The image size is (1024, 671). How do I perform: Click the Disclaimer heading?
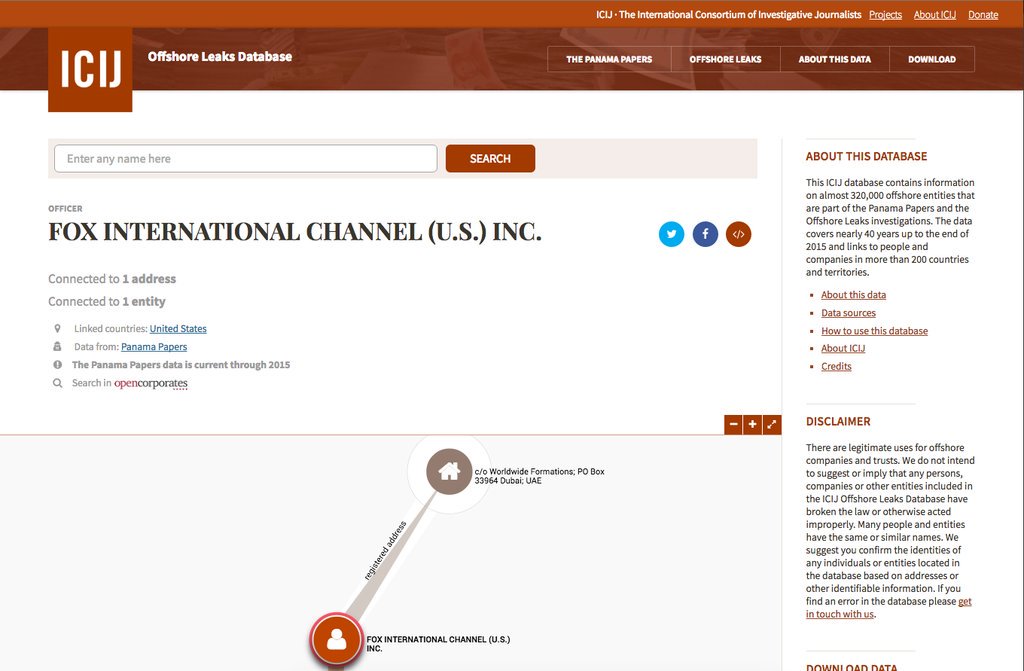point(838,421)
